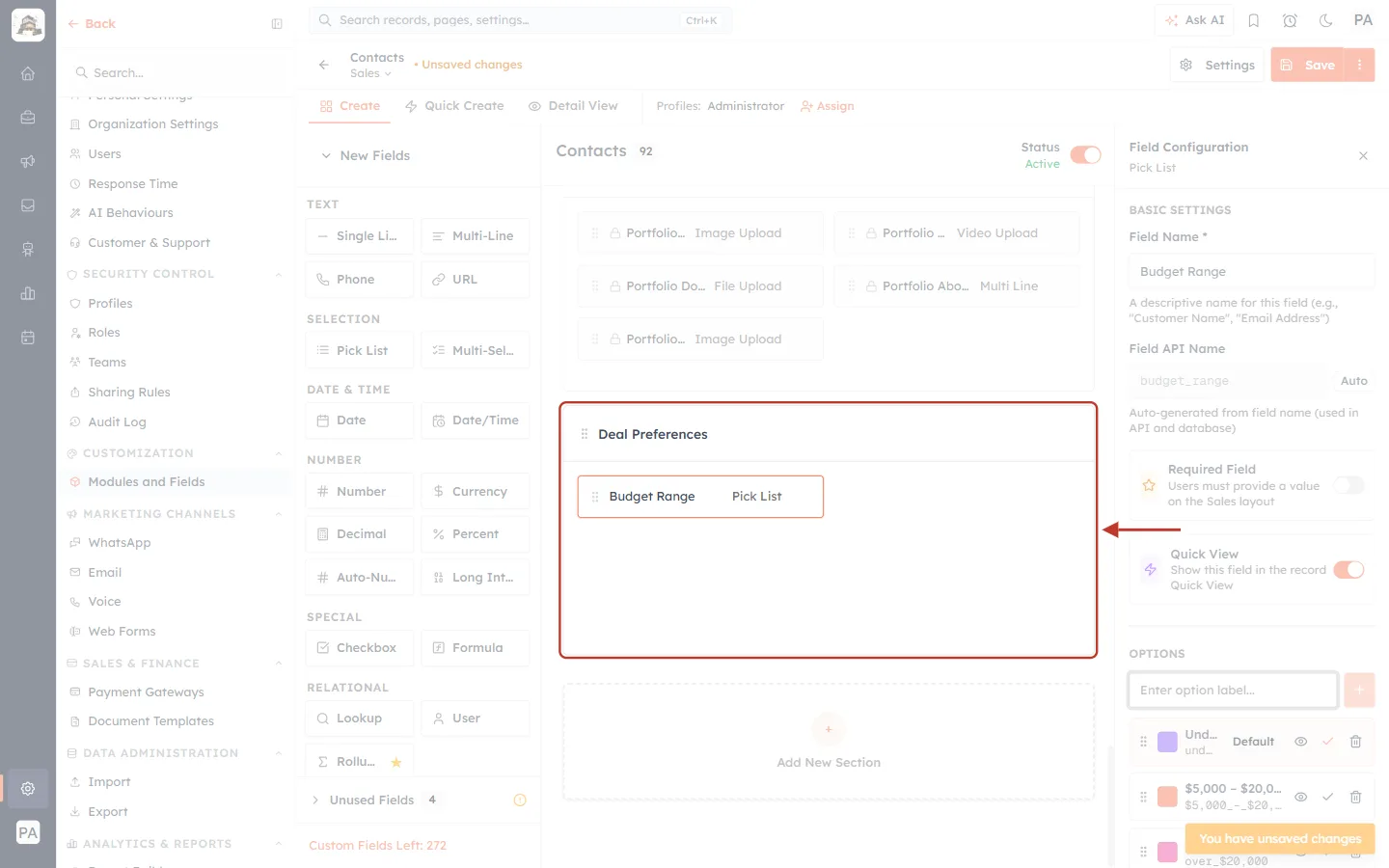The image size is (1389, 868).
Task: Collapse the Marketing Channels sidebar group
Action: [x=279, y=514]
